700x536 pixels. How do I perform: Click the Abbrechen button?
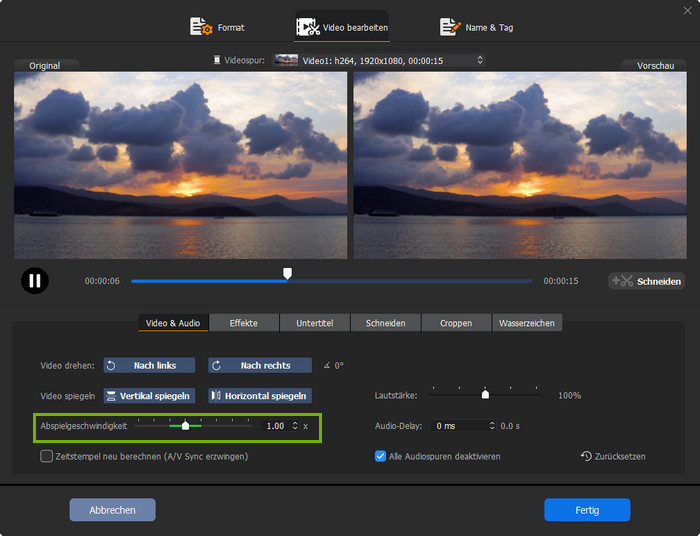(x=112, y=510)
